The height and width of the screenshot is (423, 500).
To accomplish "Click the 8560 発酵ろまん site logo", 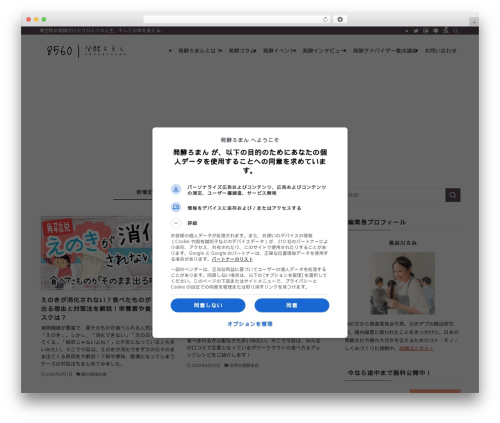I will (x=86, y=51).
